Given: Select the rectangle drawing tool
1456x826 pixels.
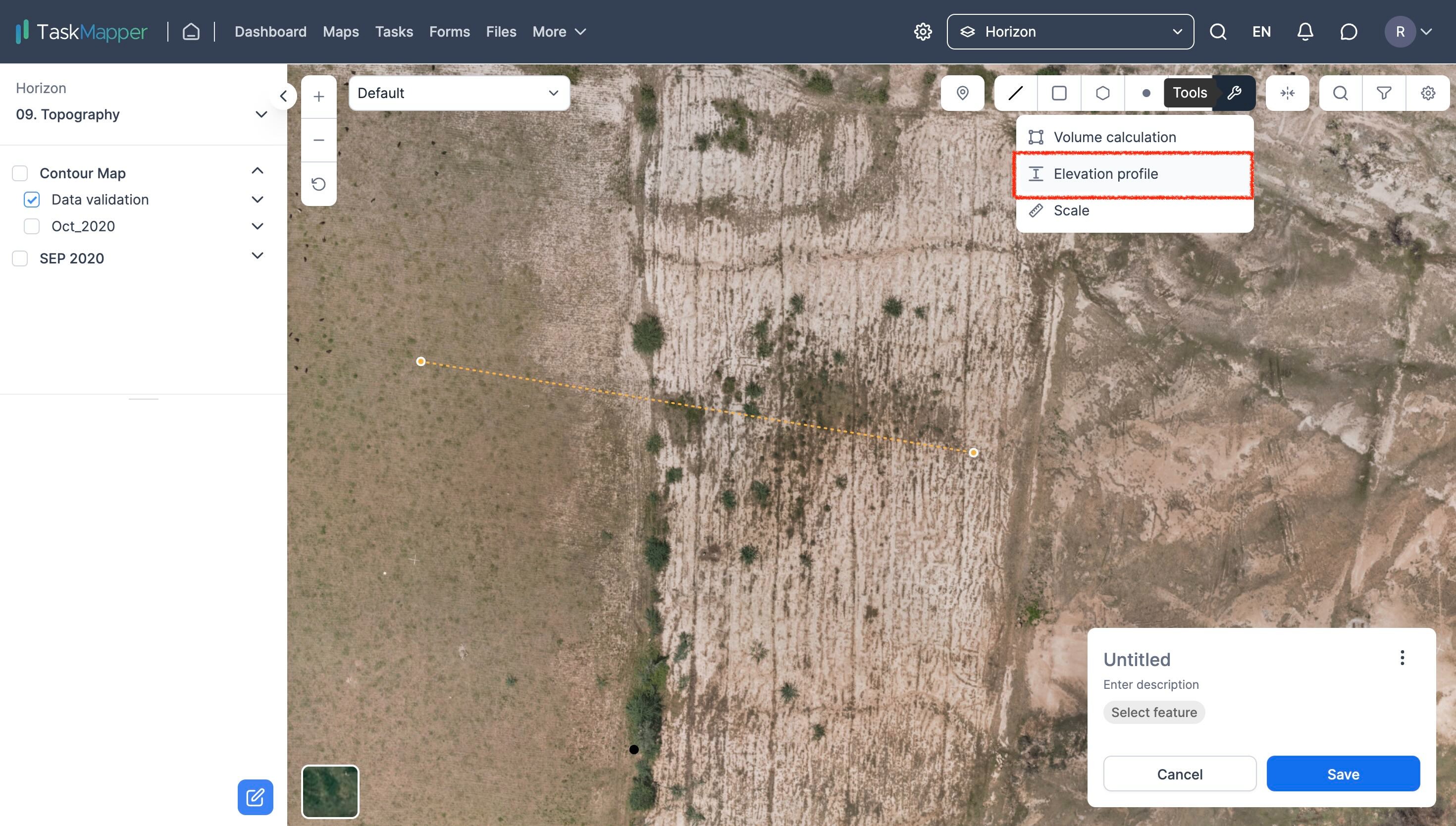Looking at the screenshot, I should click(x=1059, y=93).
